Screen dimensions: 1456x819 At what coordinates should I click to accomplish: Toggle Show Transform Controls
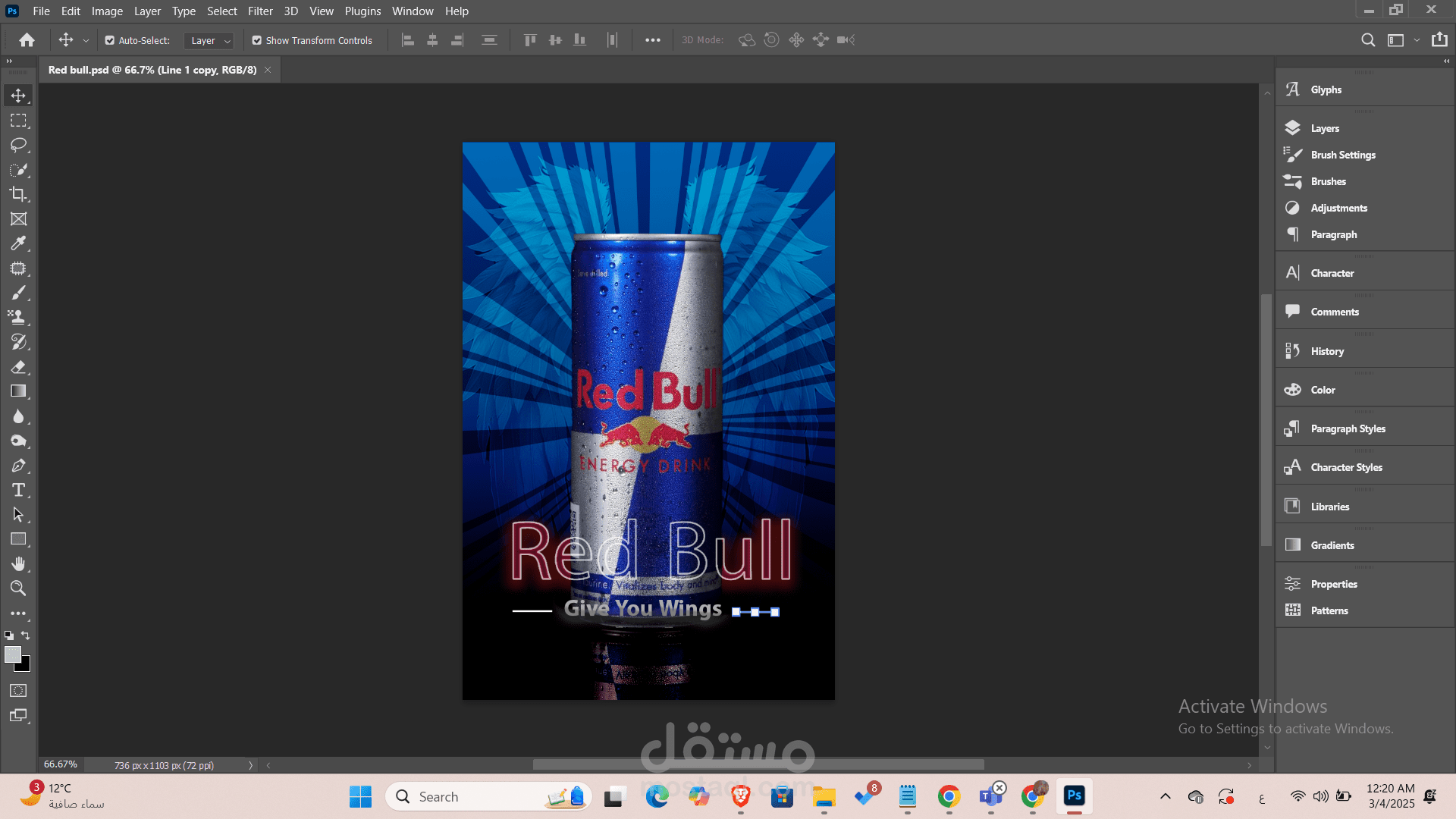[257, 40]
